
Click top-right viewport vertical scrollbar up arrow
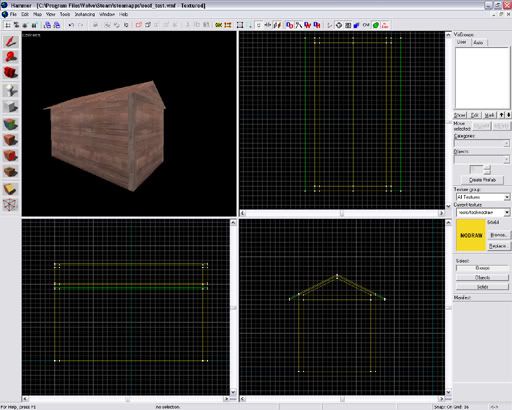click(448, 35)
